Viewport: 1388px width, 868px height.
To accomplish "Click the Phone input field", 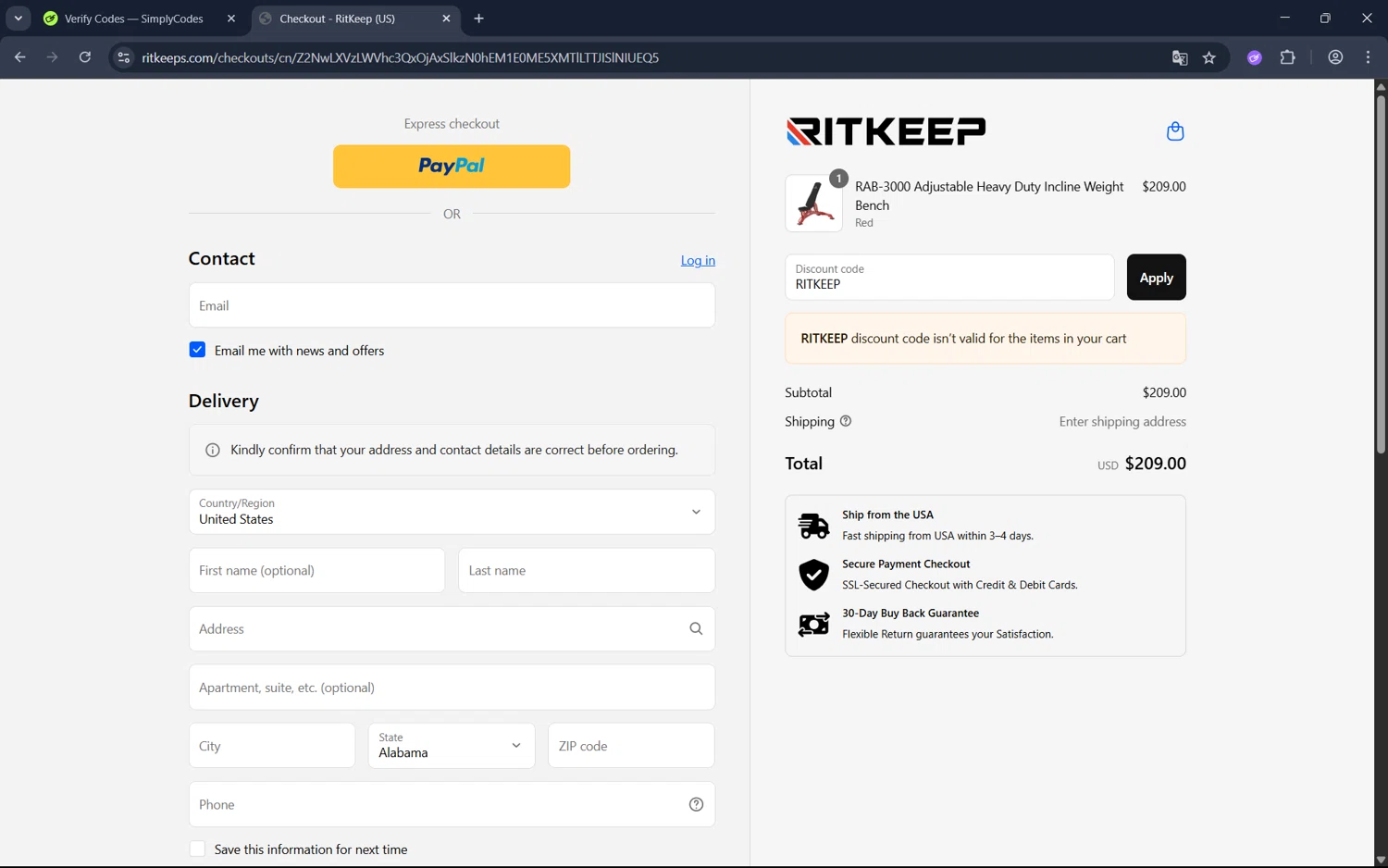I will click(452, 805).
